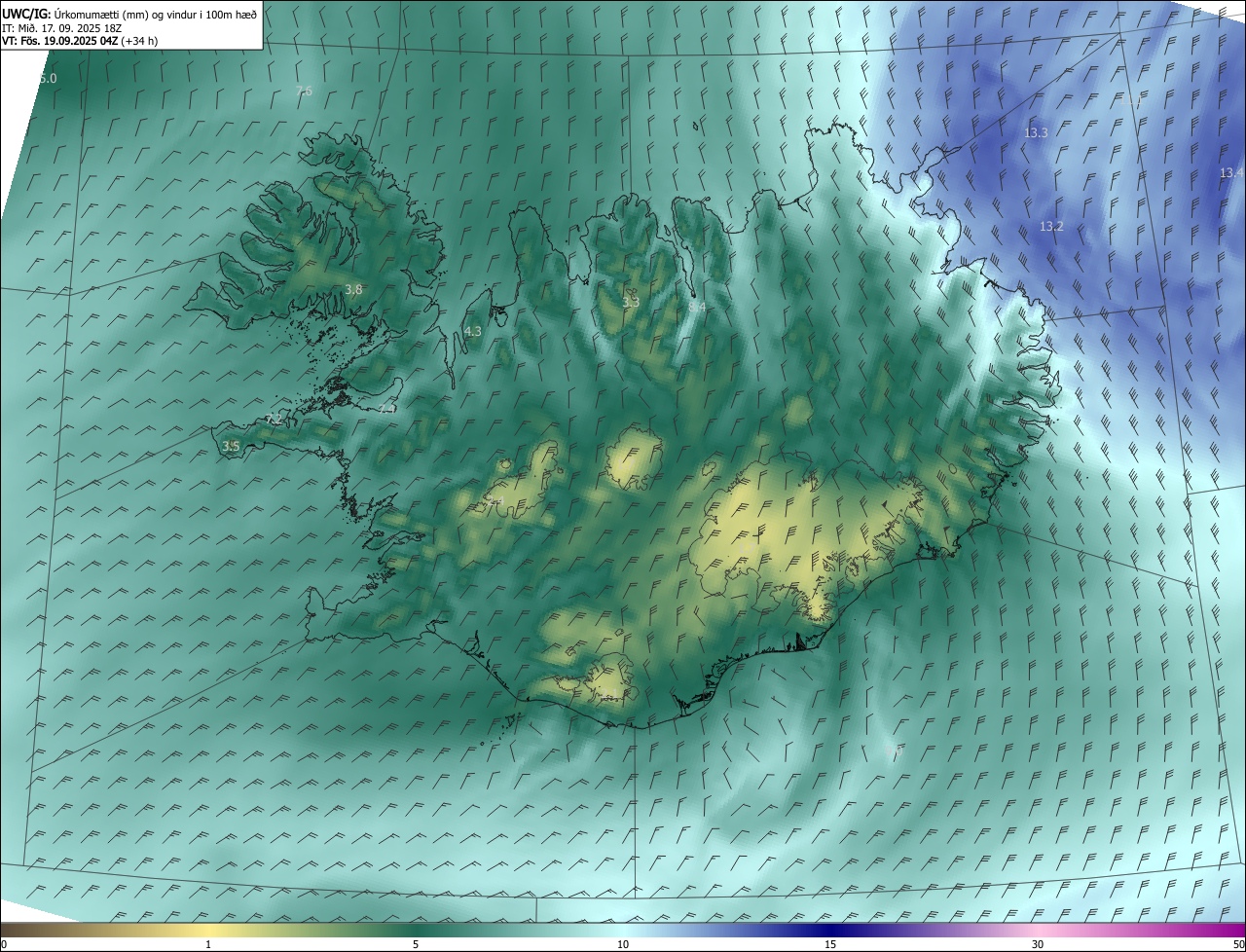Click the color scale label 15
This screenshot has height=952, width=1246.
830,944
